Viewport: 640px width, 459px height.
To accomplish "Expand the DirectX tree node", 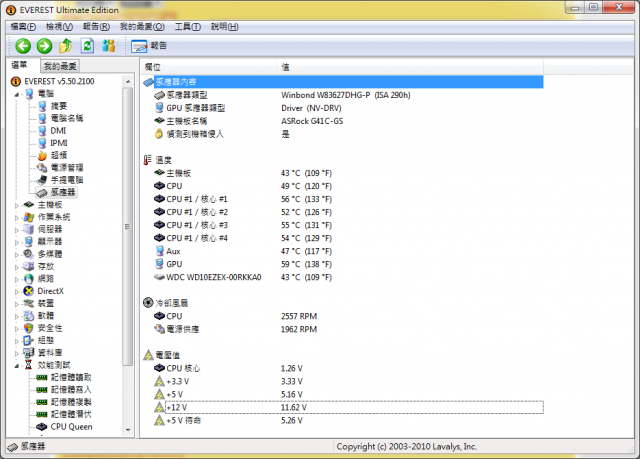I will click(x=17, y=291).
